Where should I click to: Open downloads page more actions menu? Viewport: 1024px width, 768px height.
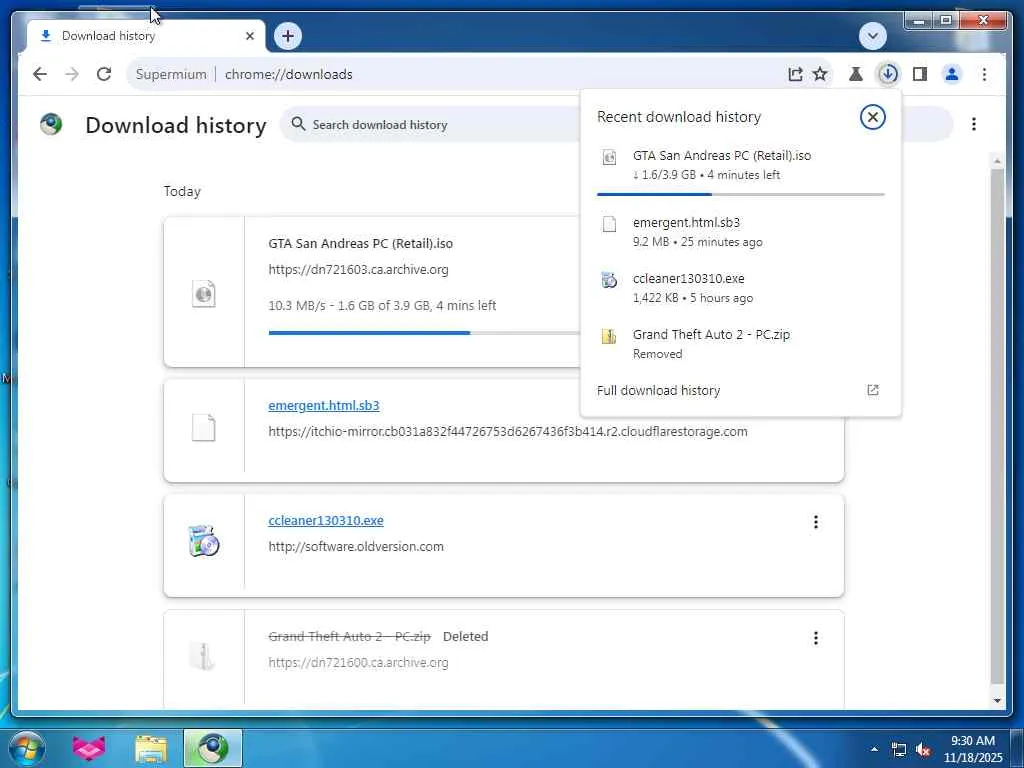coord(974,124)
